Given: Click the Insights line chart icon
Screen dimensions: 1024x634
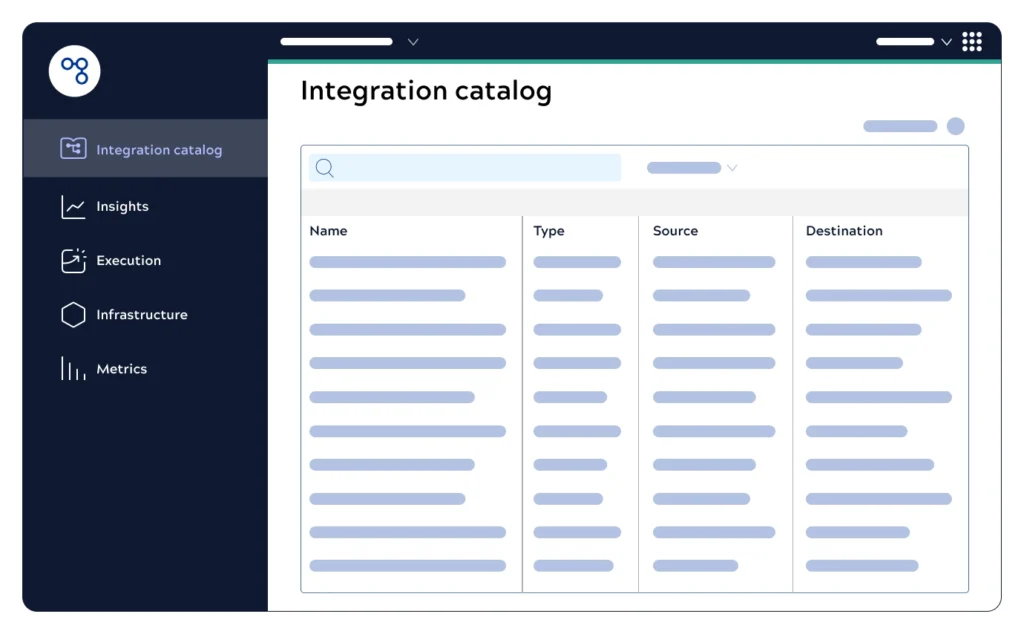Looking at the screenshot, I should pyautogui.click(x=73, y=207).
